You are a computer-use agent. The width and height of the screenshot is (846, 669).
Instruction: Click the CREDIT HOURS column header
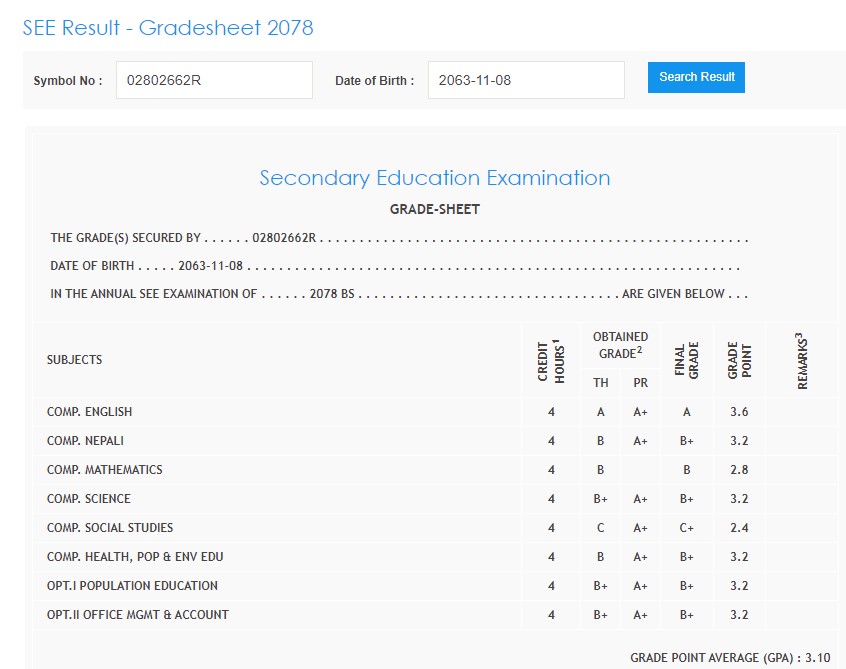(551, 360)
